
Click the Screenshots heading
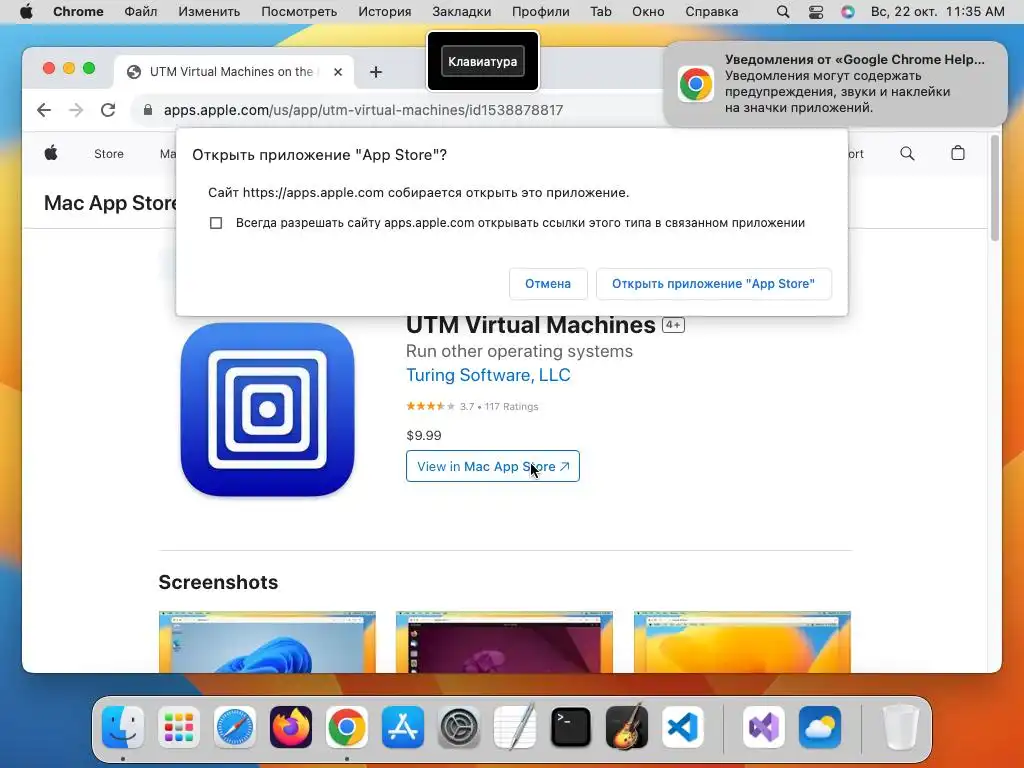(218, 583)
